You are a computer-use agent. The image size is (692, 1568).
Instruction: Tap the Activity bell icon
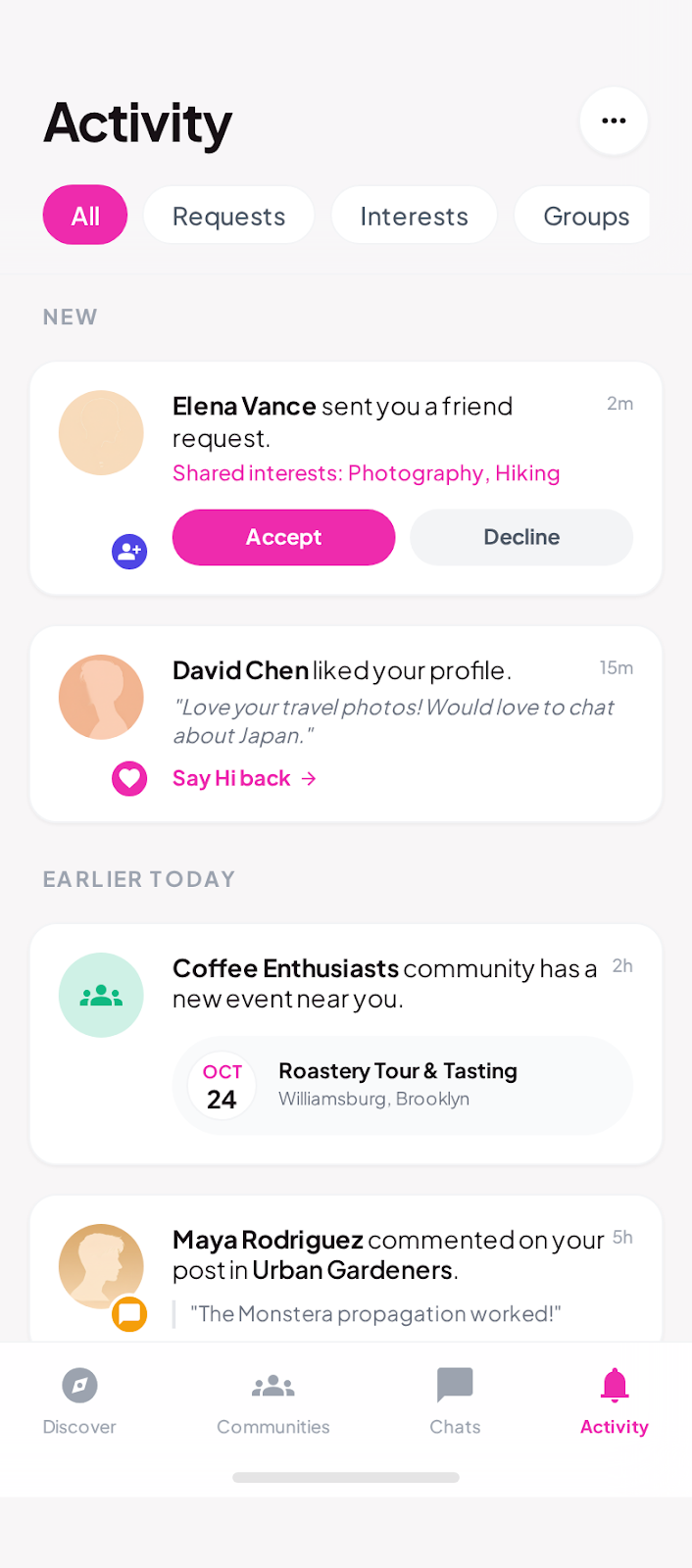615,1386
